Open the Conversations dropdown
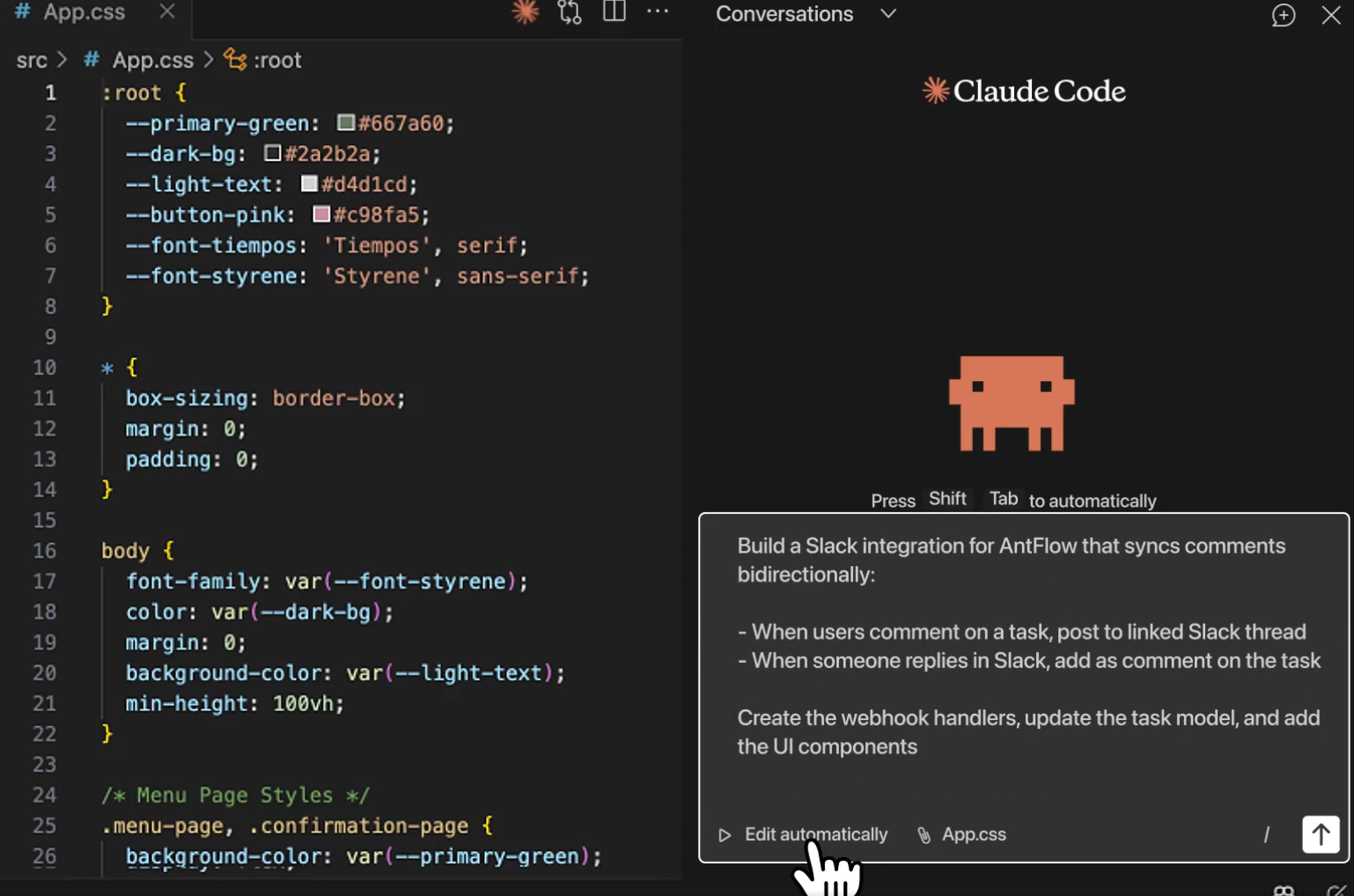The width and height of the screenshot is (1354, 896). 806,14
